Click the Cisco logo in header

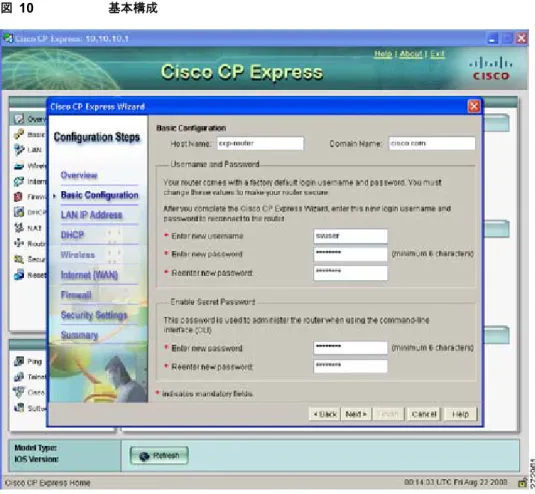(x=491, y=69)
